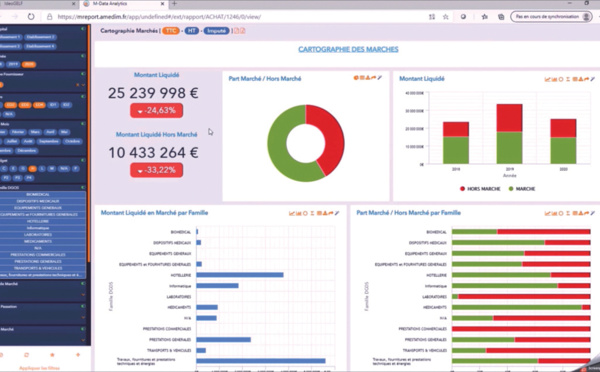Deselect the orange 2020 year filter chip
The height and width of the screenshot is (372, 600).
click(x=29, y=64)
